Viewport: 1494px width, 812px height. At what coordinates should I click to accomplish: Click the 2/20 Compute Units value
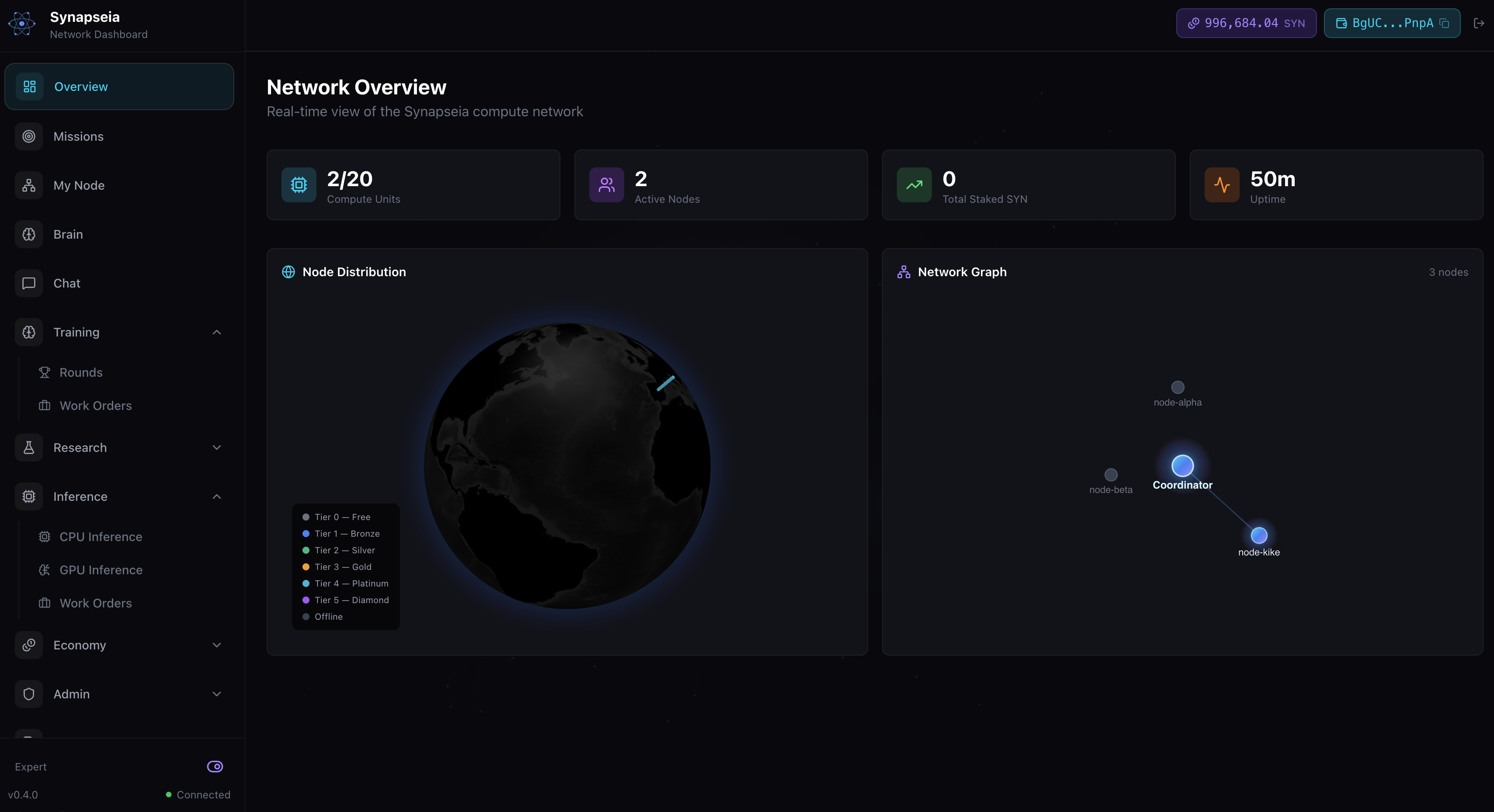point(350,179)
